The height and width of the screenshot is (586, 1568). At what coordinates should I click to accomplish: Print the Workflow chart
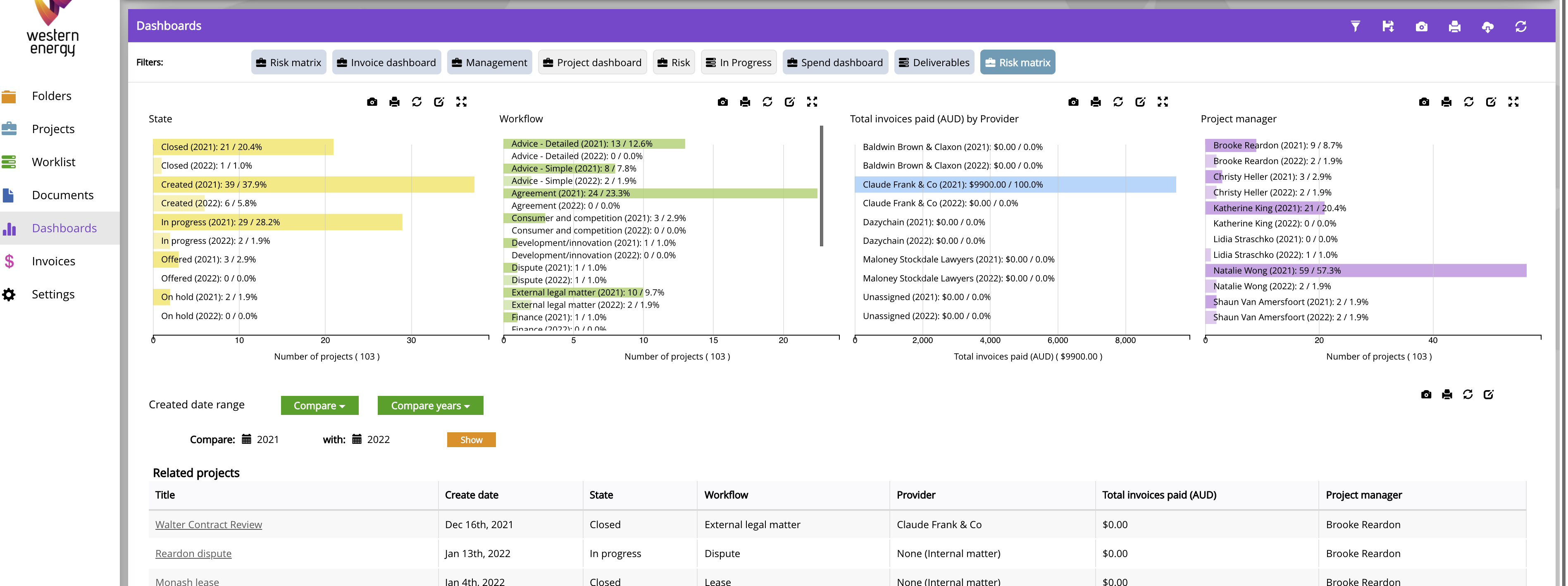click(x=745, y=102)
